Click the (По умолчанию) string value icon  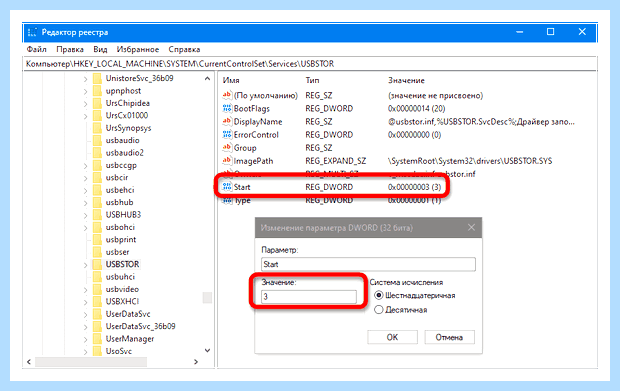point(227,95)
